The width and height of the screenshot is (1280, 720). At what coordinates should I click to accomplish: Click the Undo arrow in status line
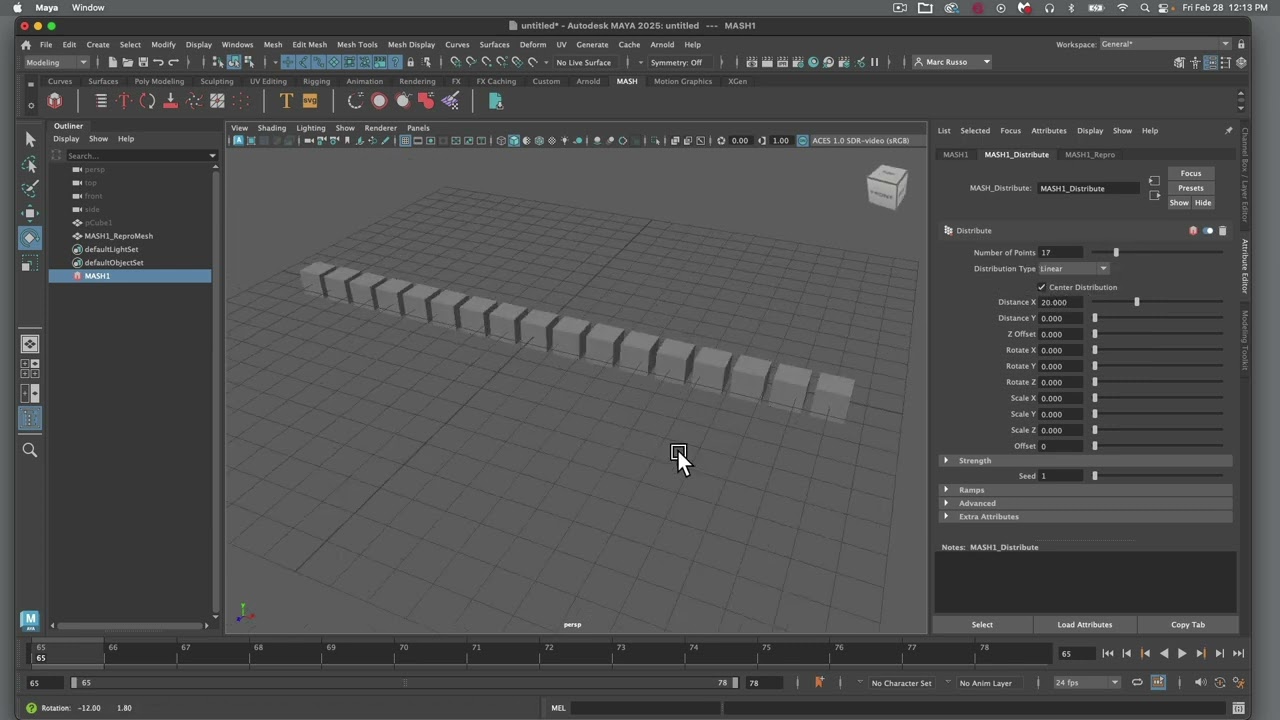coord(158,62)
